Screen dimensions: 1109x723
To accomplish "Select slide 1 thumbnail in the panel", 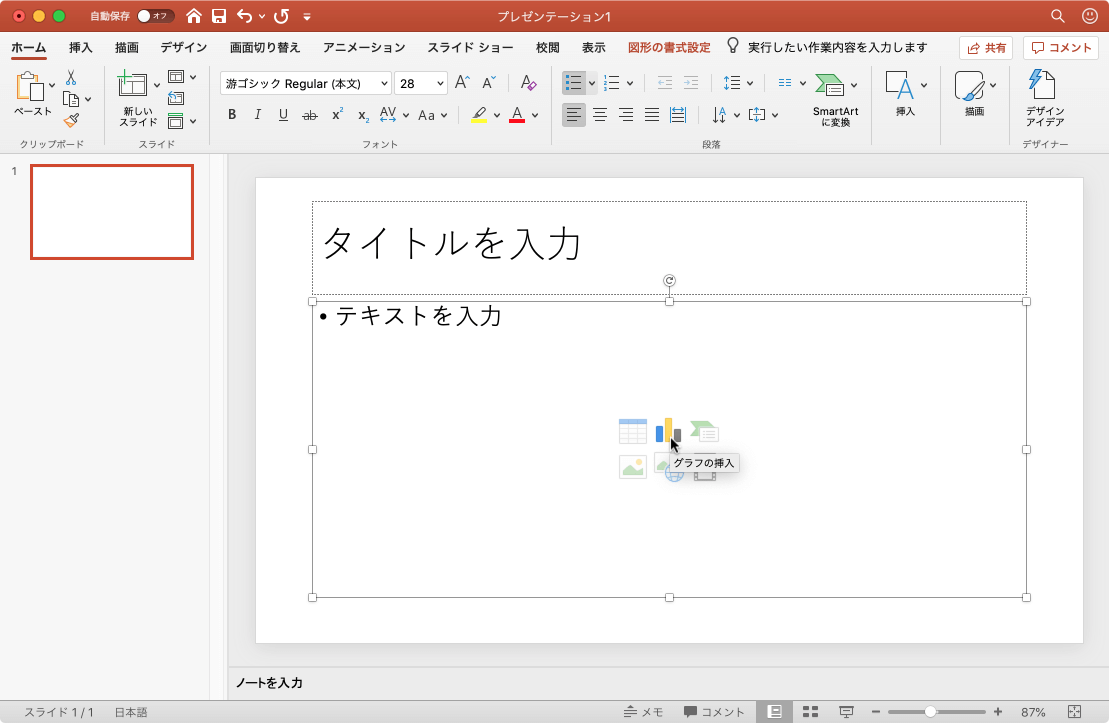I will (x=112, y=212).
